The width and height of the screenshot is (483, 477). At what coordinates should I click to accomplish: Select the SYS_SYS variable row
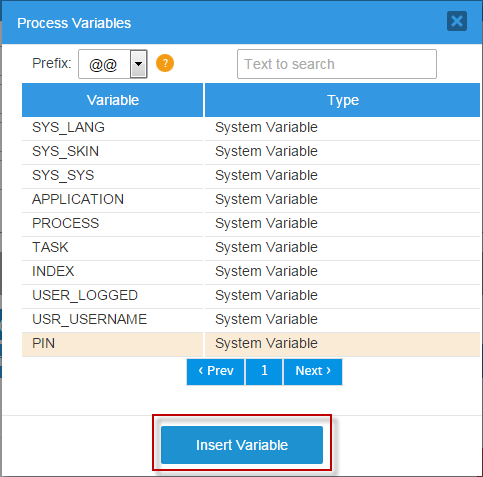pos(251,176)
